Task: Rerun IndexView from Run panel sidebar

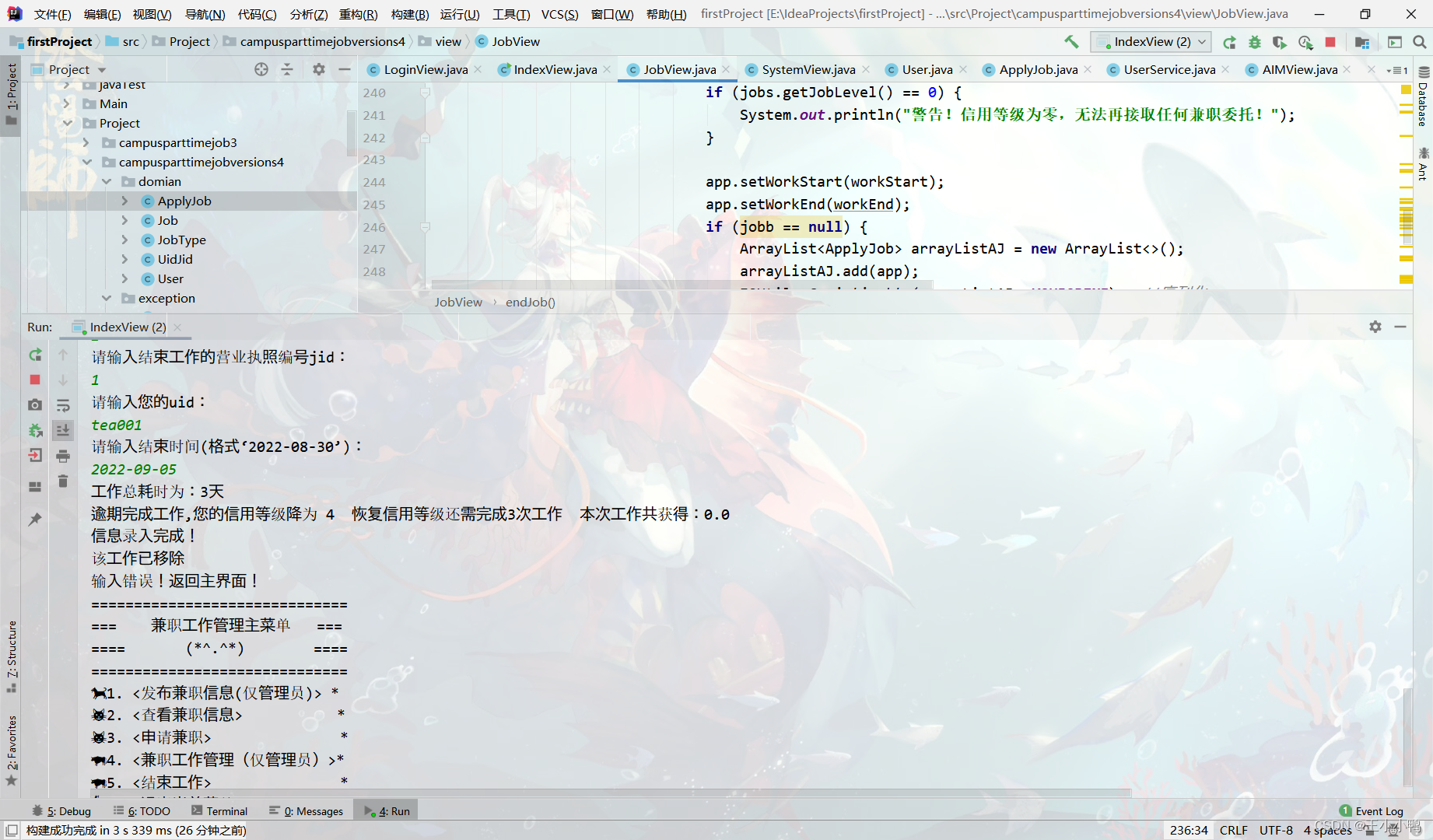Action: (x=35, y=355)
